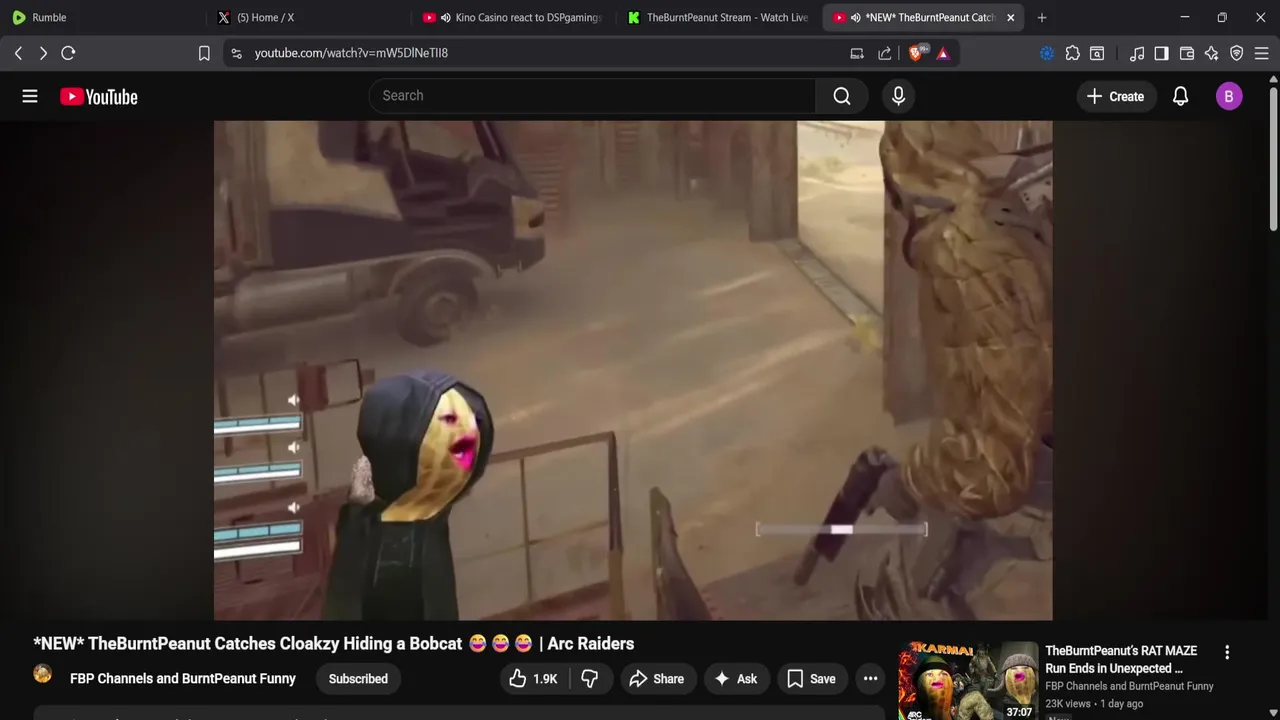1280x720 pixels.
Task: Click the Ask button
Action: [x=735, y=679]
